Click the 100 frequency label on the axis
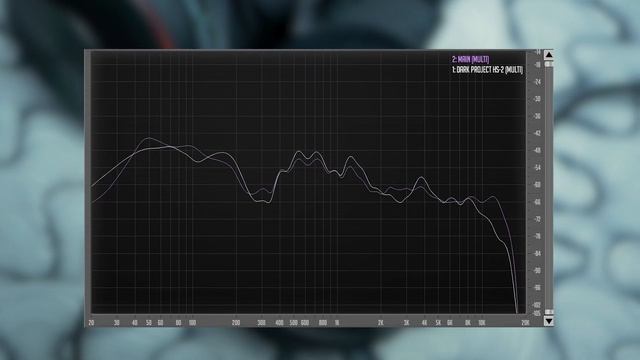Screen dimensions: 640x360 [x=192, y=323]
